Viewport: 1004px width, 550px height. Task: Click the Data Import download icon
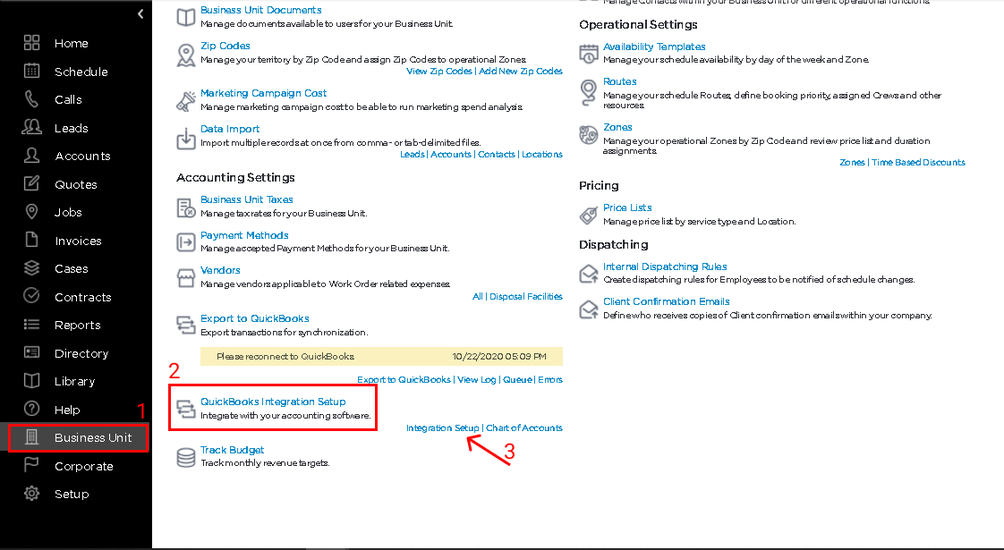(186, 139)
